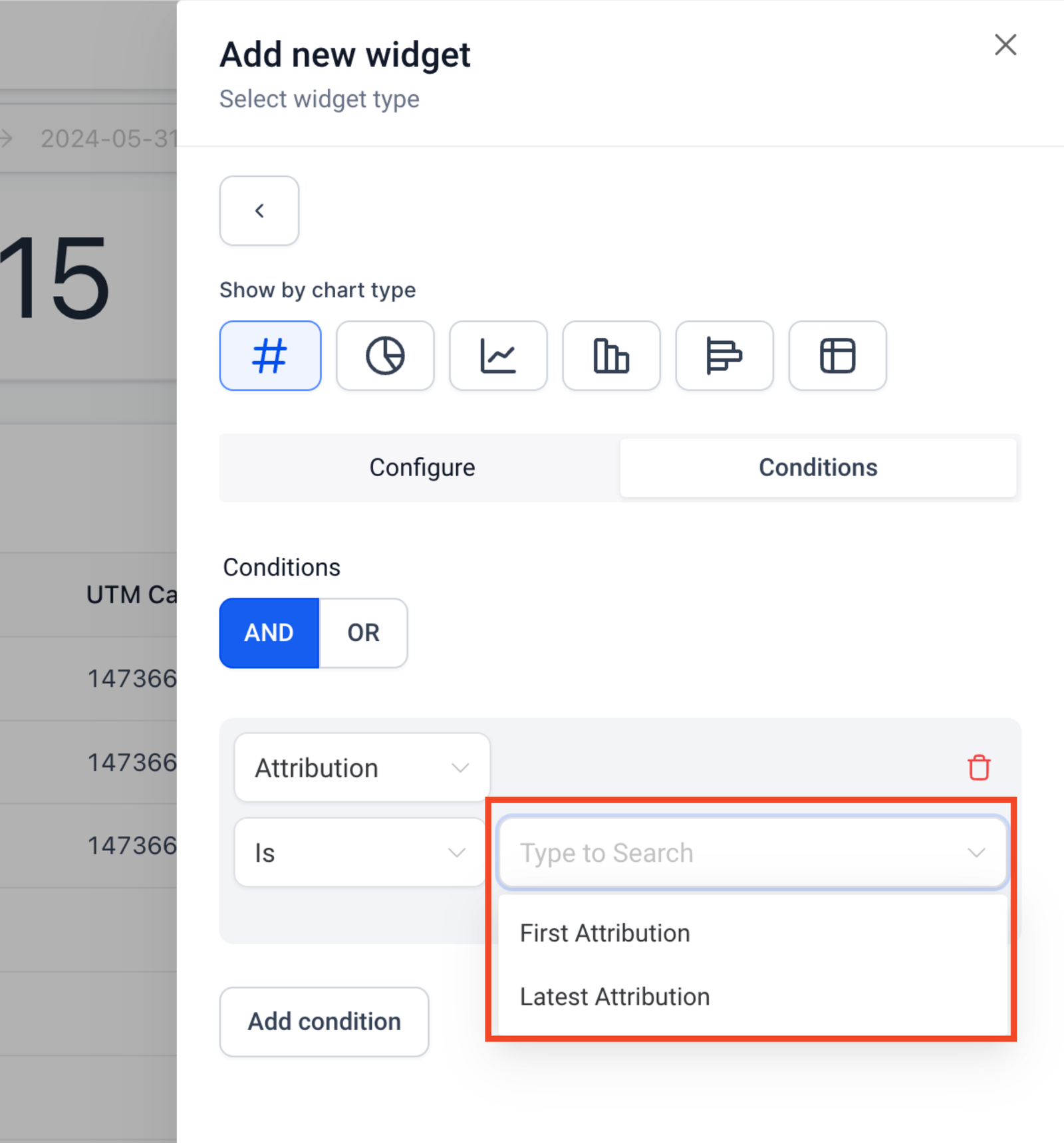Open the Conditions tab

817,467
